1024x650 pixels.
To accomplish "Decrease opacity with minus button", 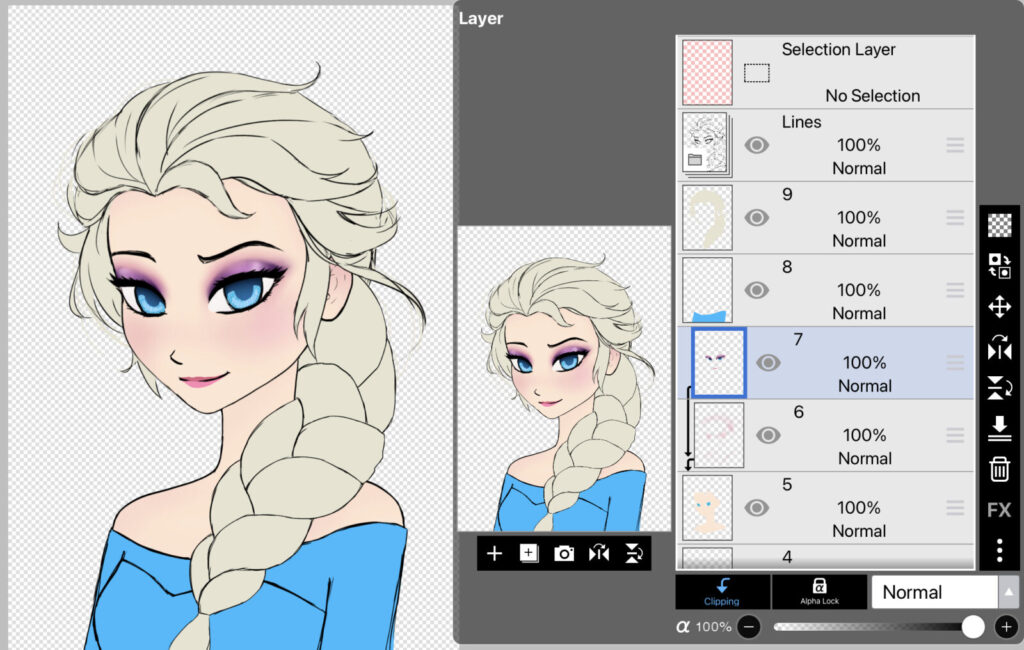I will tap(749, 627).
